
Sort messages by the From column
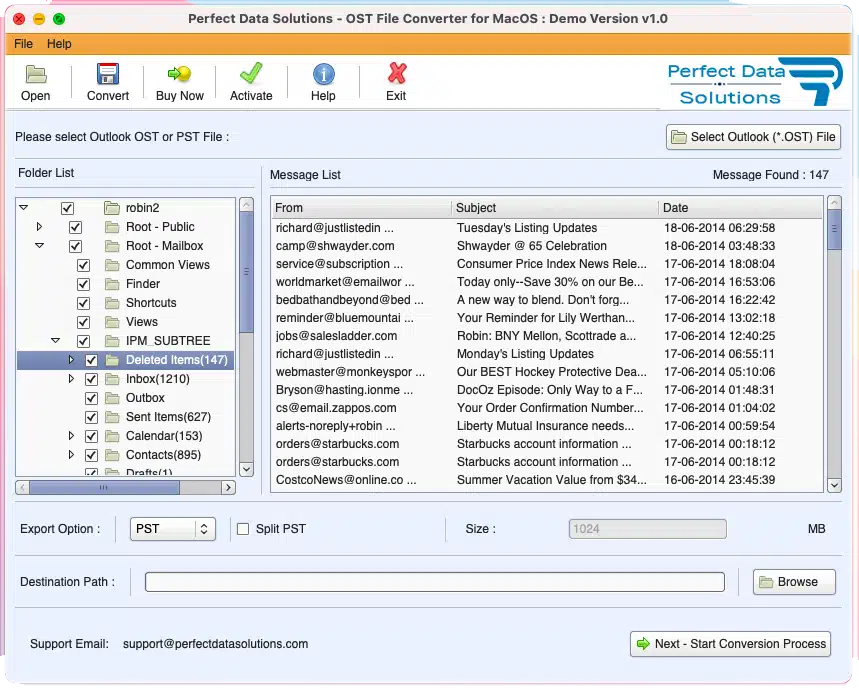(362, 208)
